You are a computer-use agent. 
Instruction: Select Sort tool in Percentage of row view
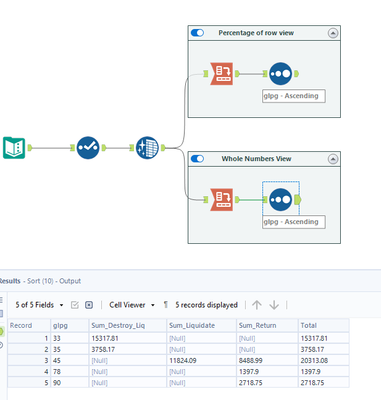(280, 74)
